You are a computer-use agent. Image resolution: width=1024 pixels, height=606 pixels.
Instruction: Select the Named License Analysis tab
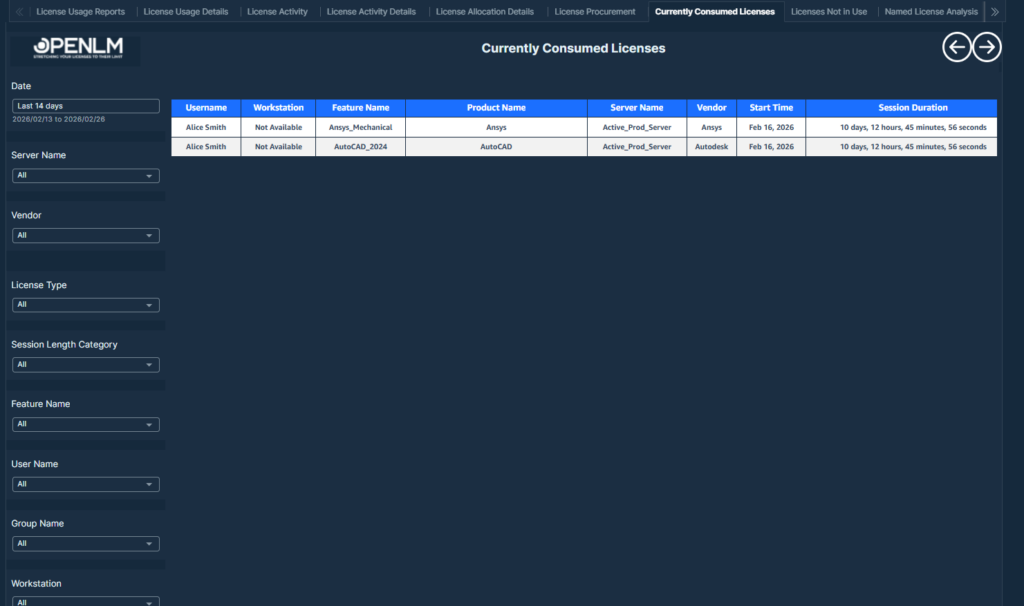click(x=930, y=12)
